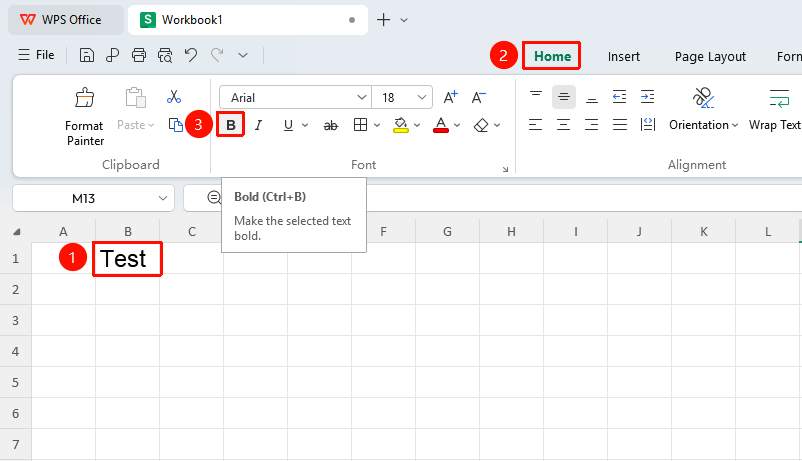Click the Distributed alignment icon
This screenshot has width=802, height=461.
648,125
